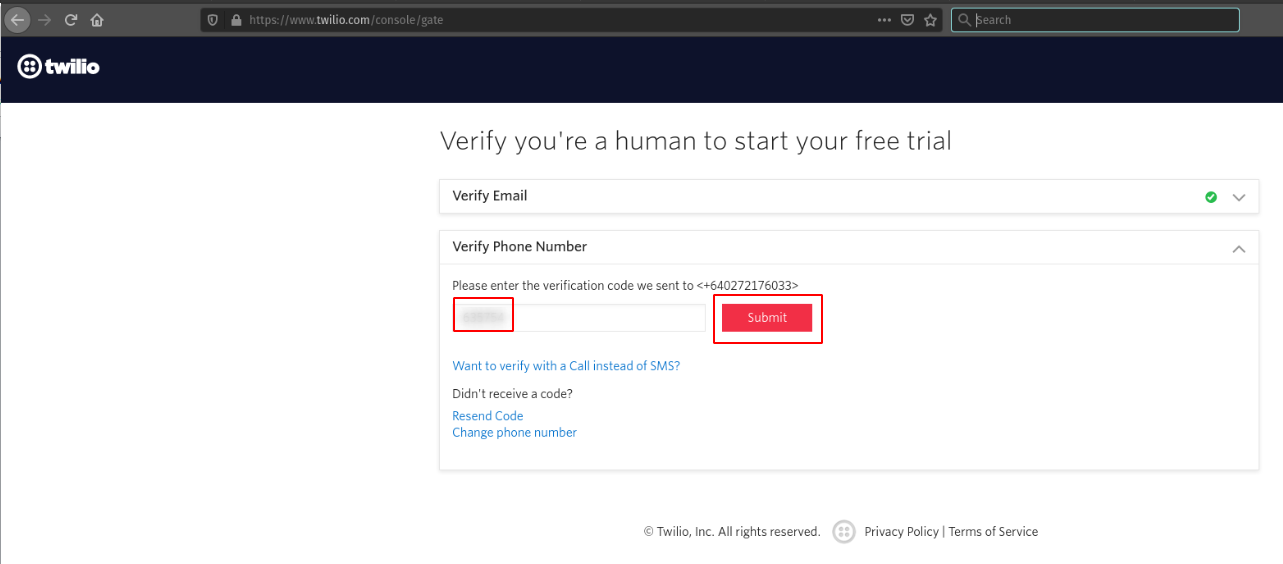Save the page to Pocket

pyautogui.click(x=908, y=20)
